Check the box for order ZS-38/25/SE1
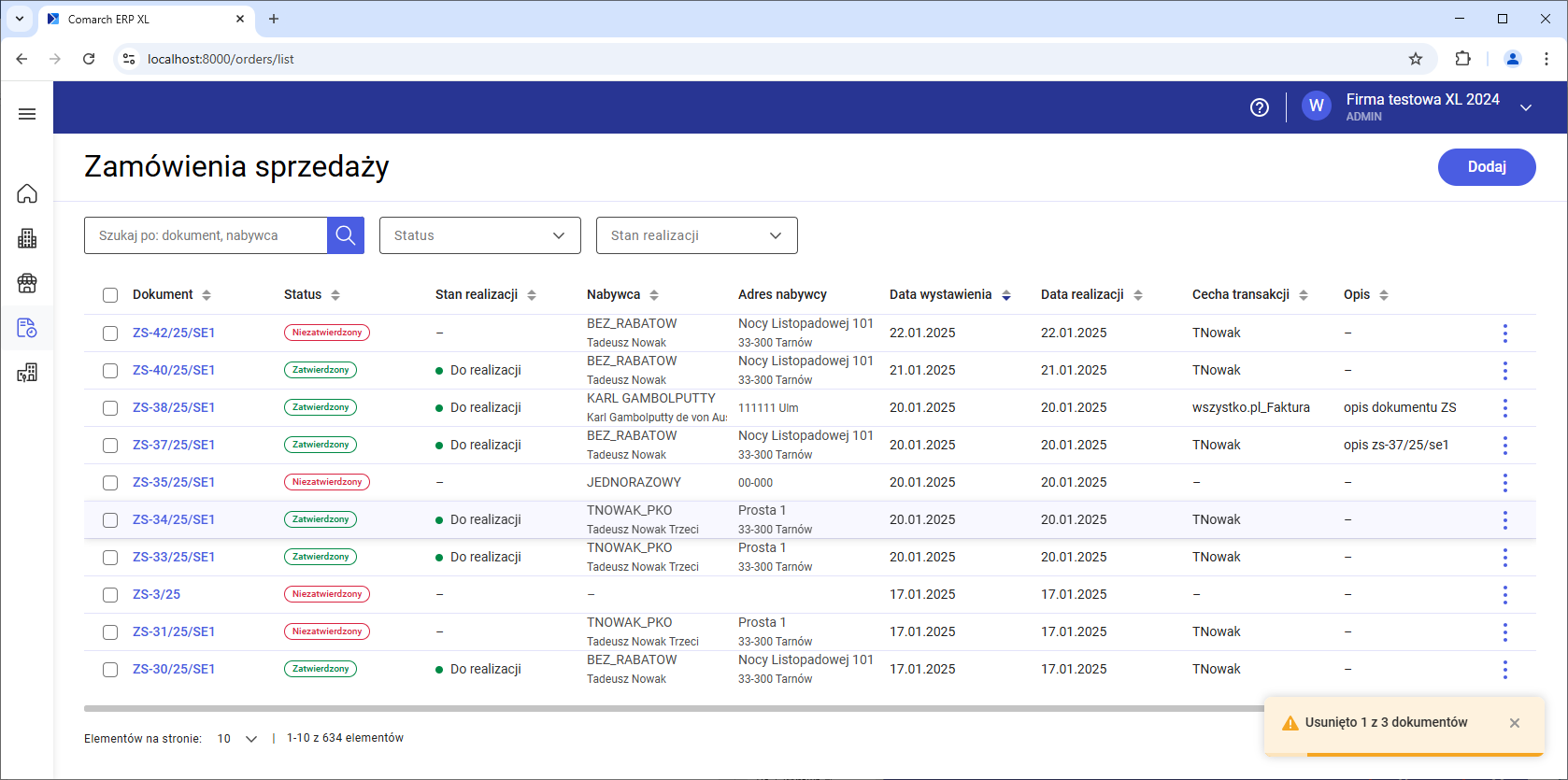1568x780 pixels. 110,408
